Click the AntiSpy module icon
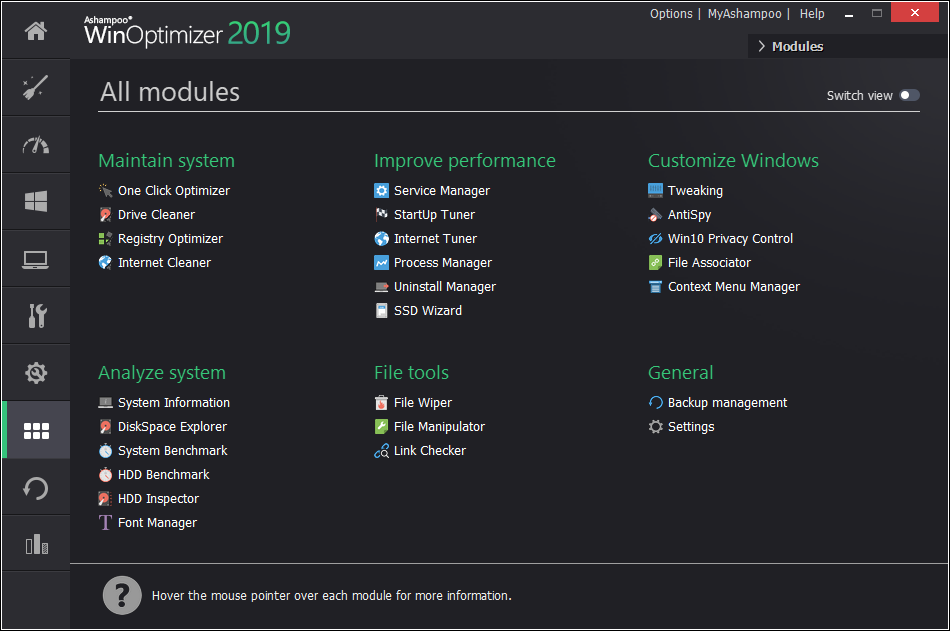950x631 pixels. point(655,215)
